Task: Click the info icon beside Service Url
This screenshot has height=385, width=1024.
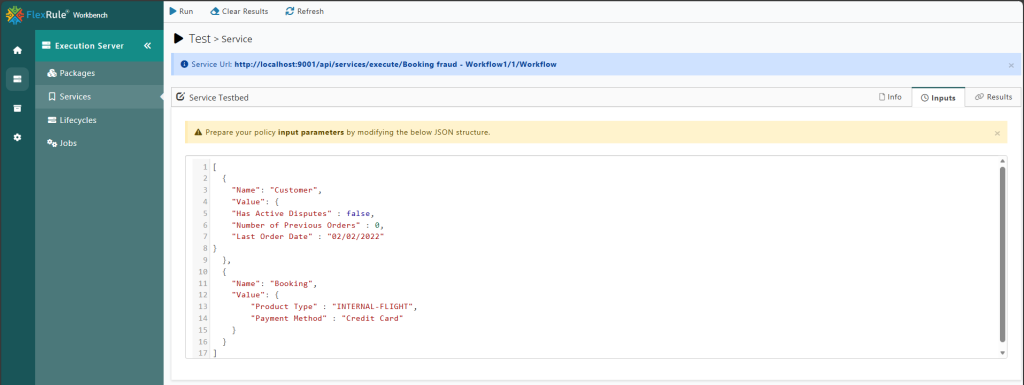Action: 184,65
